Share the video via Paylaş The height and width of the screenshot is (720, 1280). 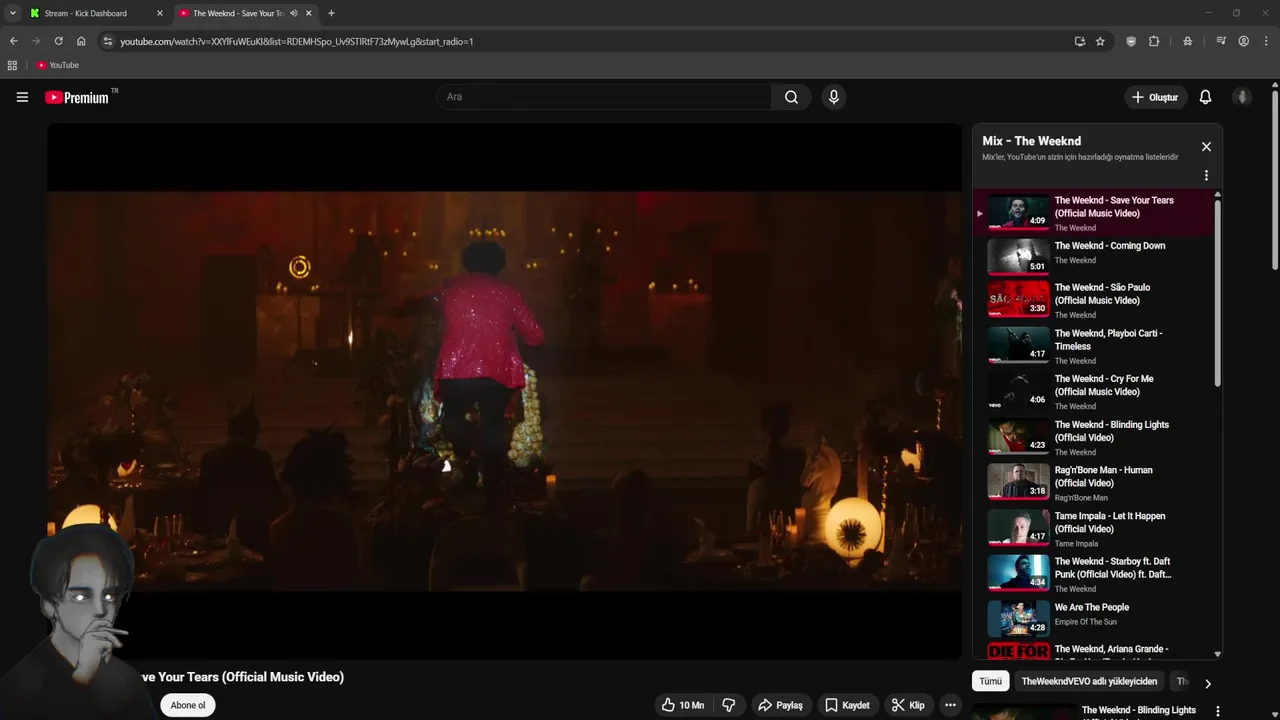(x=780, y=705)
